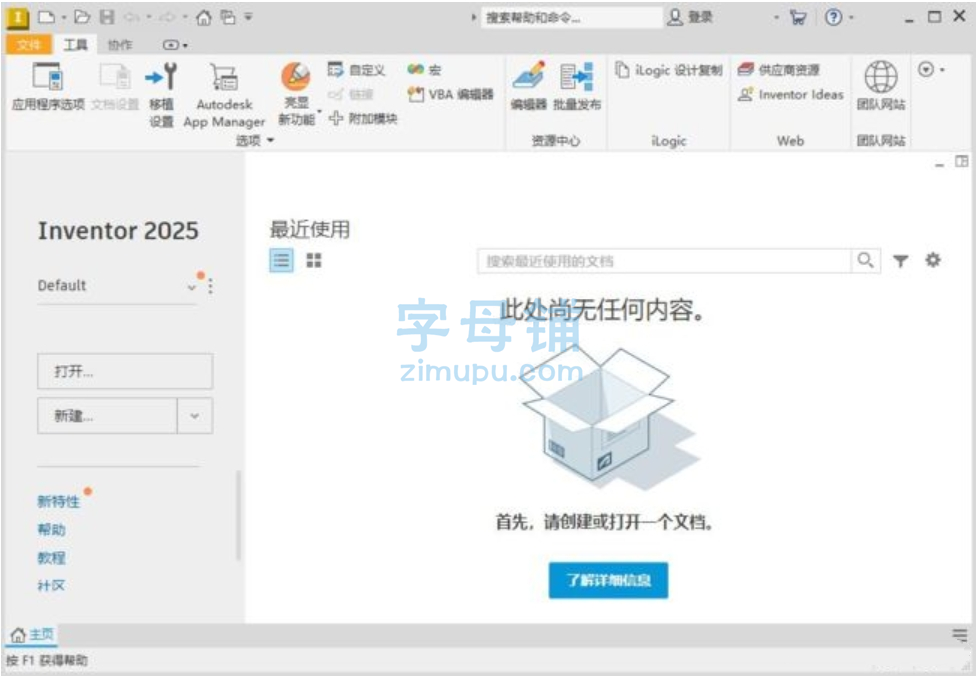Expand the 亮显新功能 dropdown arrow
This screenshot has width=977, height=676.
coord(320,112)
